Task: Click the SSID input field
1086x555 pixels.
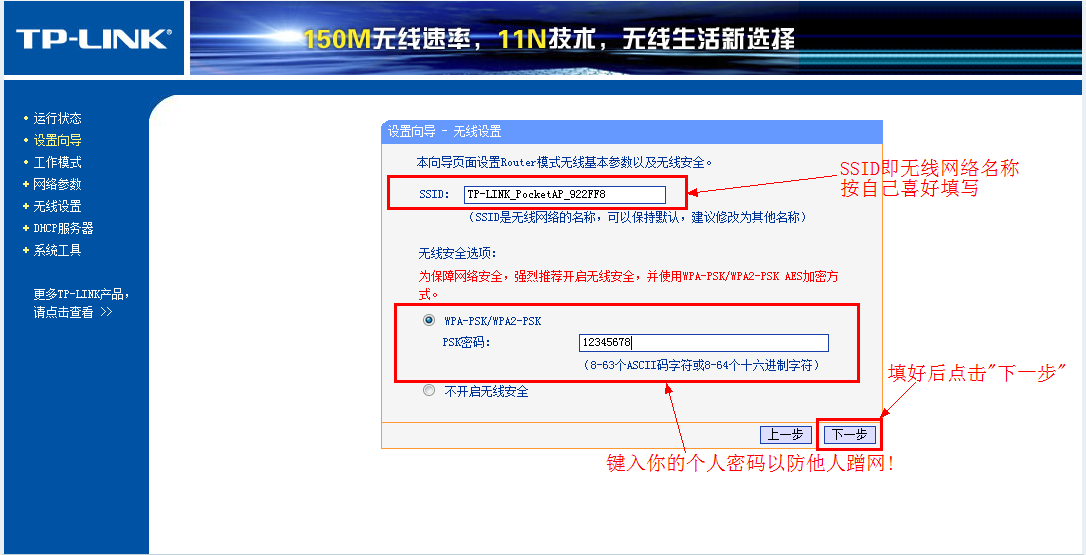Action: 564,194
